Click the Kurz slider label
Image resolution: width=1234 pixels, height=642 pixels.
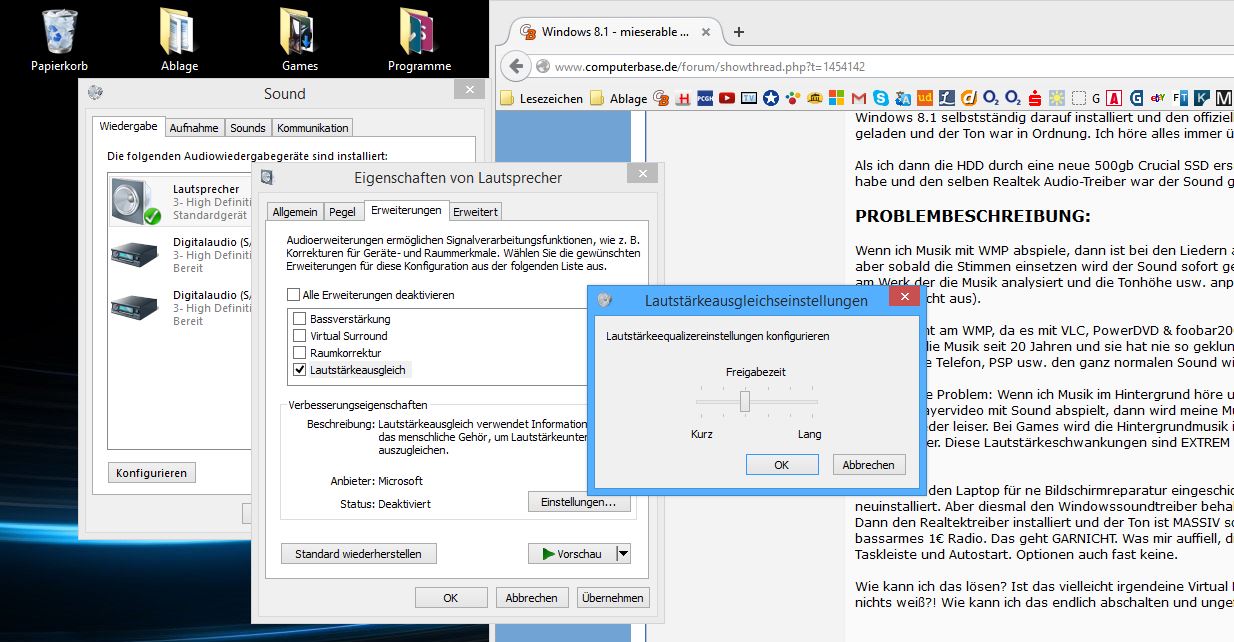coord(702,434)
